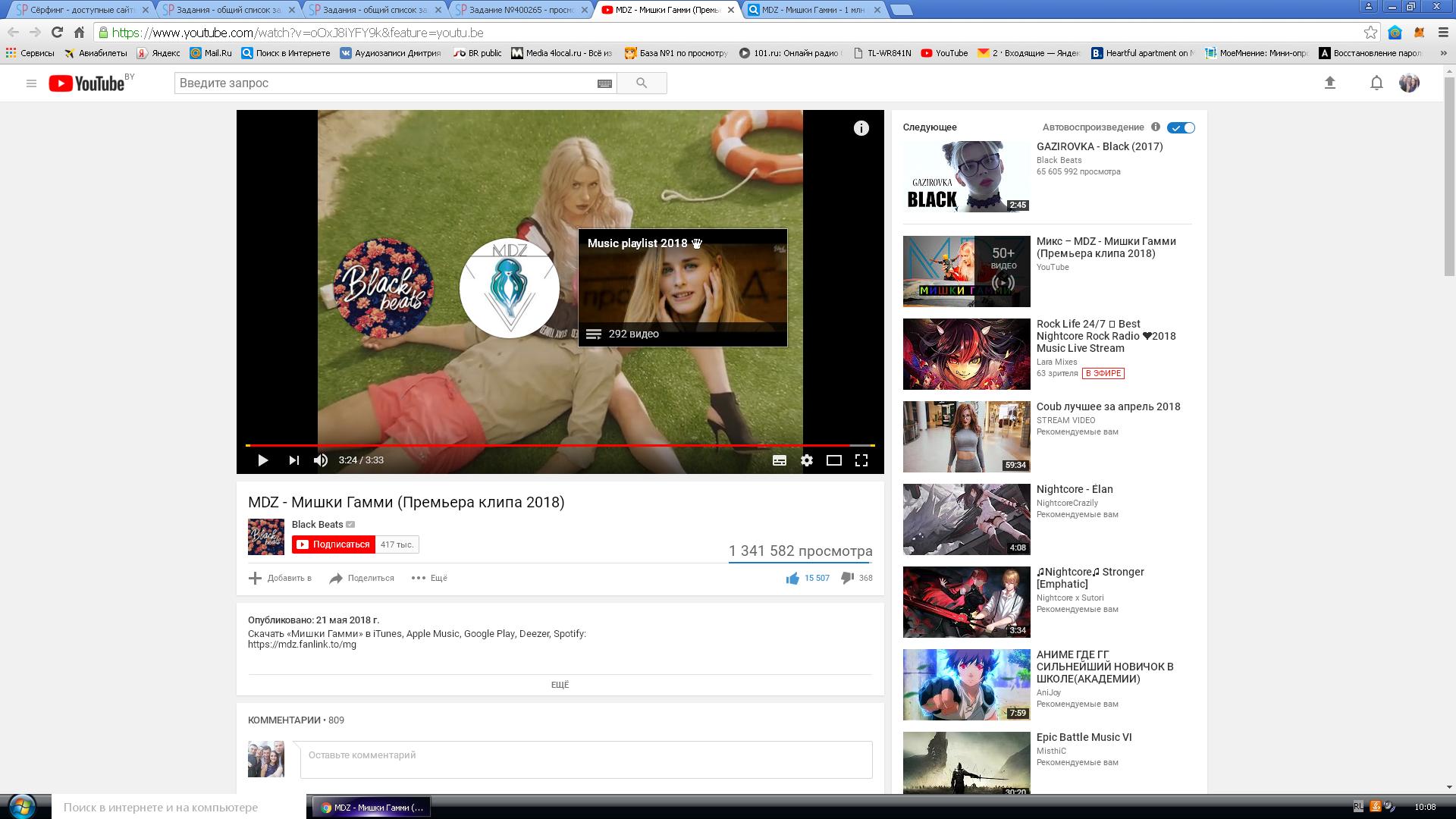This screenshot has width=1456, height=819.
Task: Click the Windows taskbar search box
Action: (179, 808)
